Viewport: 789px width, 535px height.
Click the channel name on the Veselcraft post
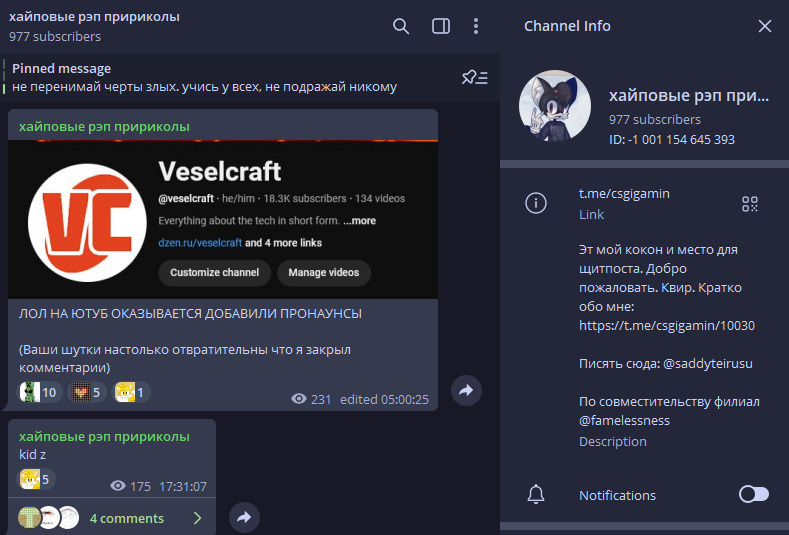pos(104,126)
